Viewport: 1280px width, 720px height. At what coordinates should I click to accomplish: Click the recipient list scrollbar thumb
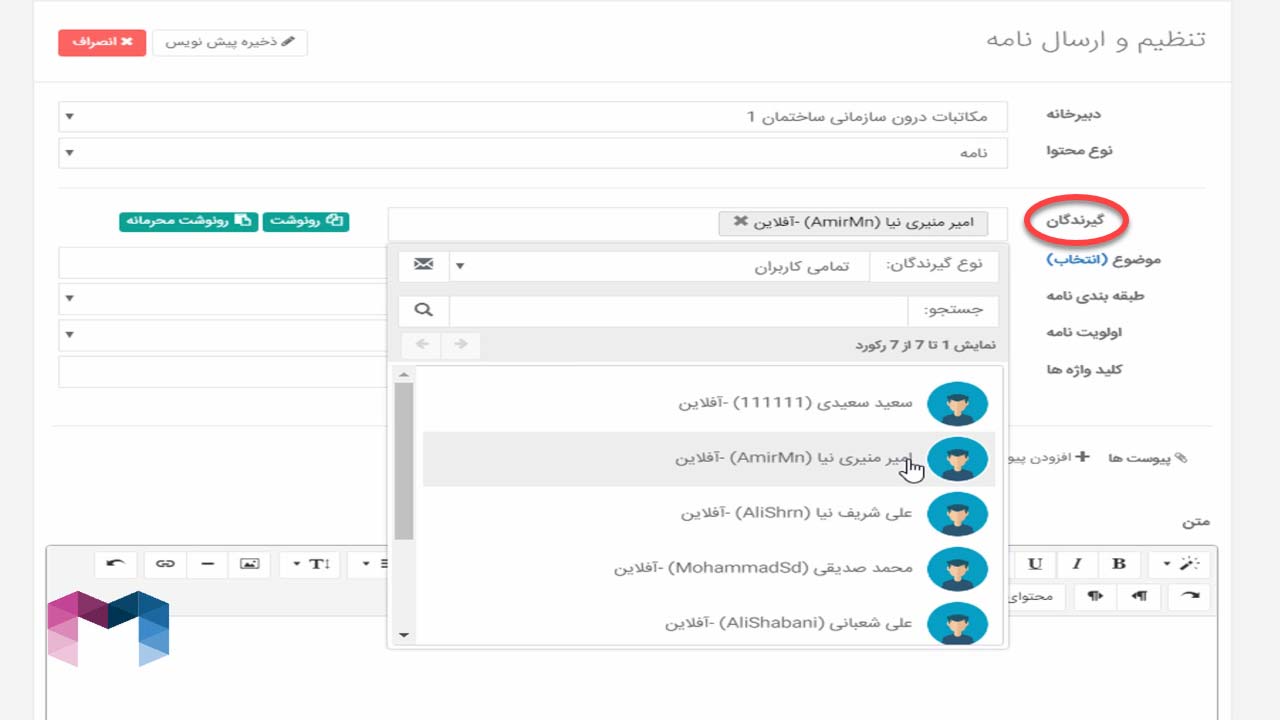404,461
